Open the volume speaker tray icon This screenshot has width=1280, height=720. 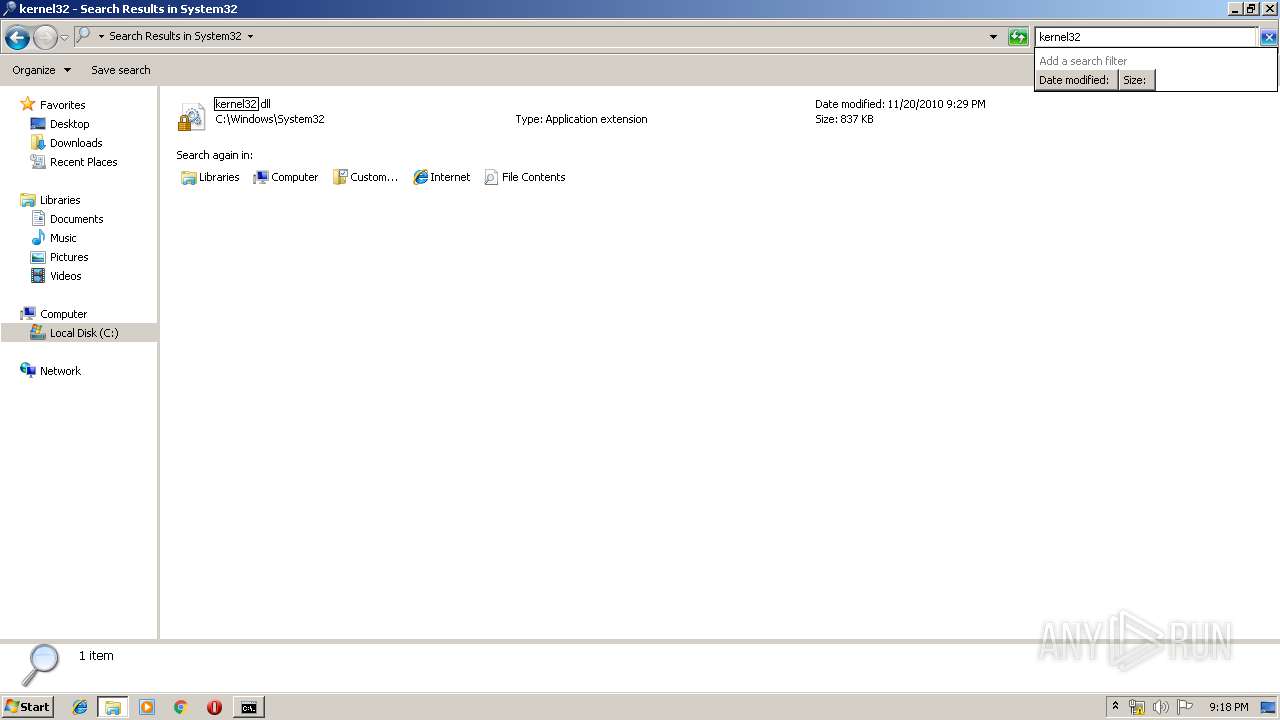tap(1161, 707)
